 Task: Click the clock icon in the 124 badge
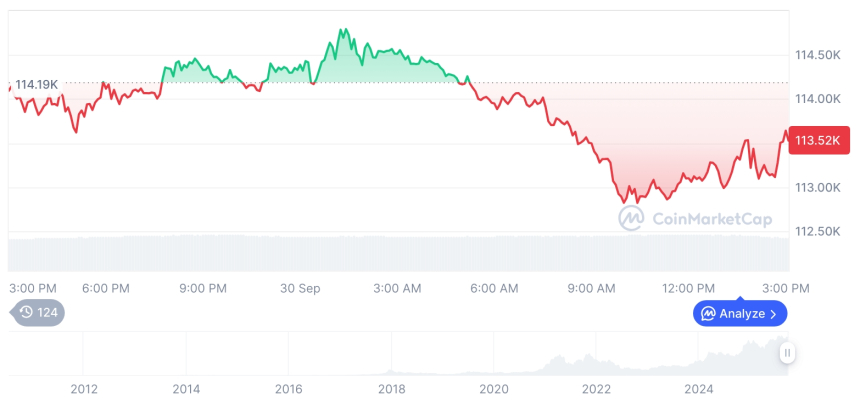pos(26,312)
